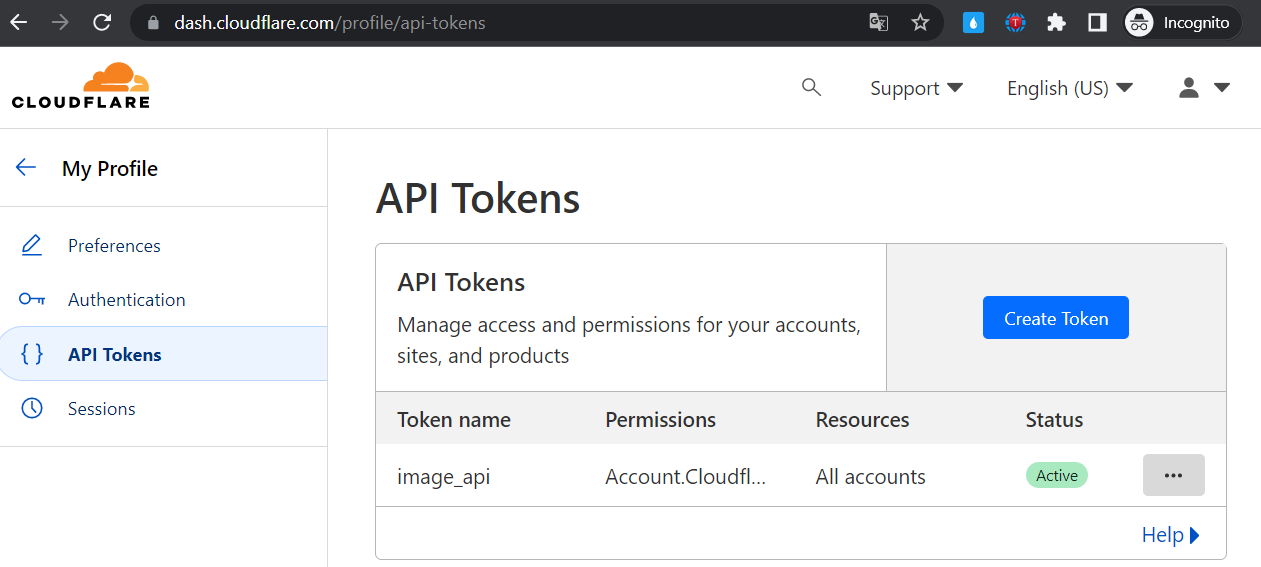Click the Status column header
The width and height of the screenshot is (1261, 567).
pos(1055,419)
